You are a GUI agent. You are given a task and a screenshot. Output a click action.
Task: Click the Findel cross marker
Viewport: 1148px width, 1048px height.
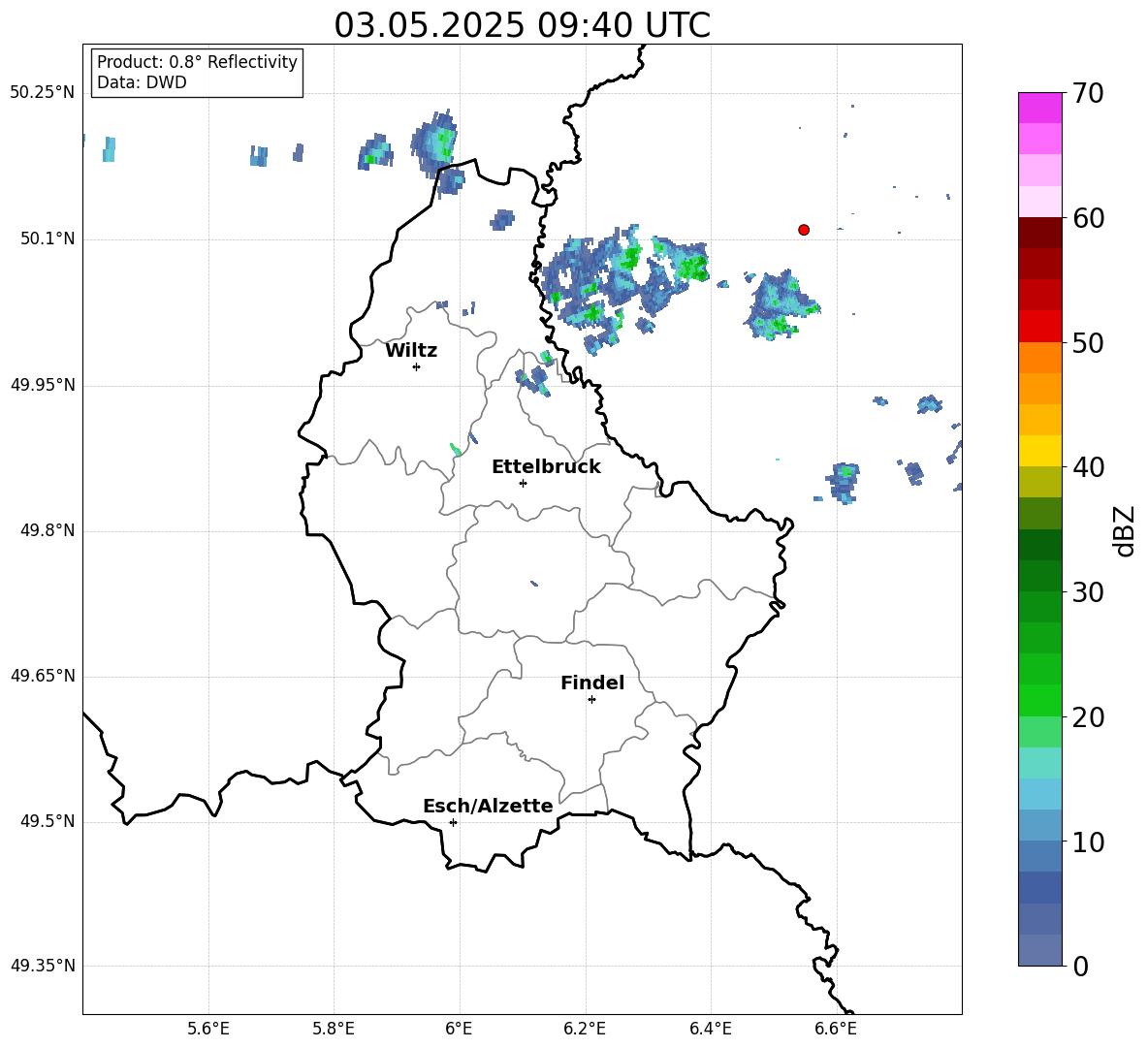591,700
